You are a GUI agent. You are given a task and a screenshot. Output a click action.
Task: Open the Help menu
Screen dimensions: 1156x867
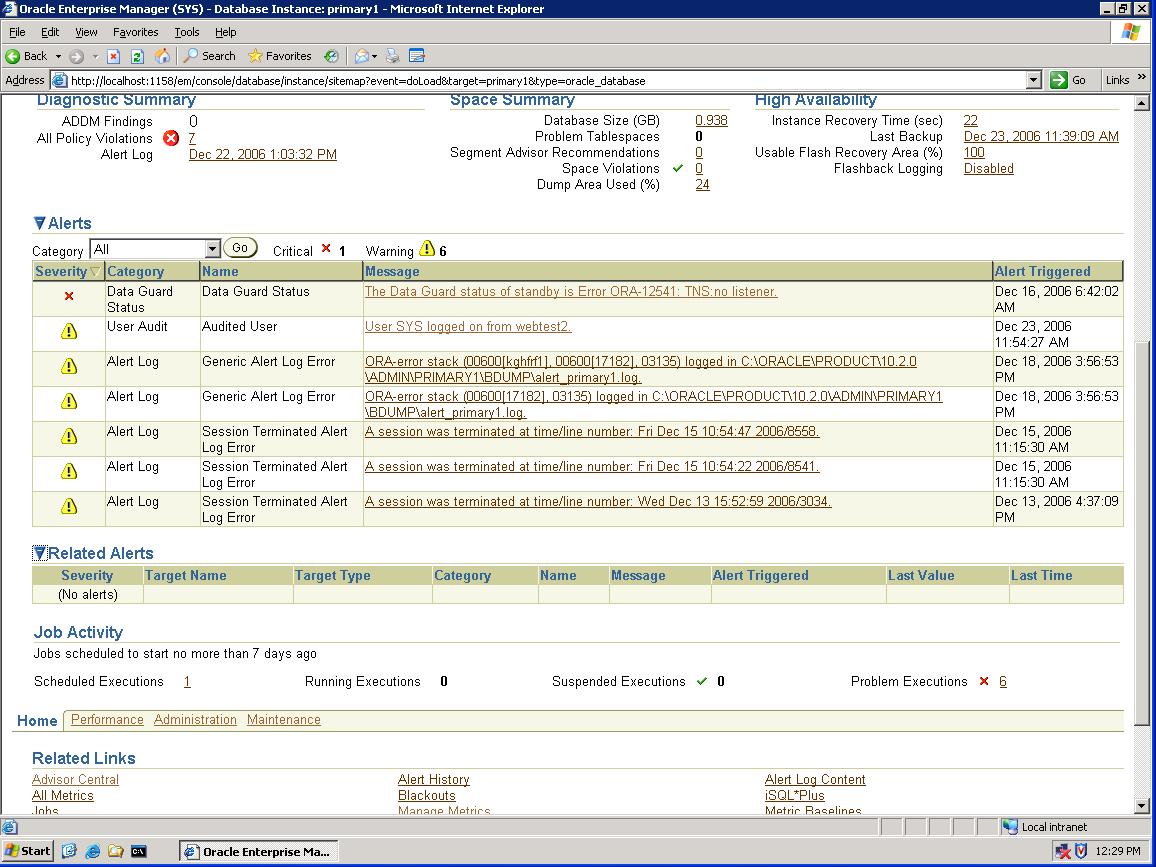(x=226, y=32)
